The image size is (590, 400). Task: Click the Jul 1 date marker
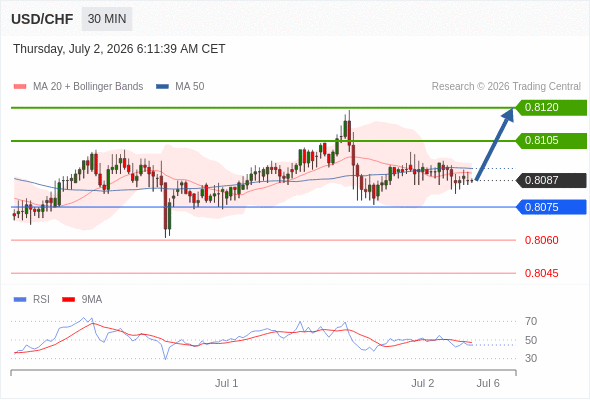227,383
